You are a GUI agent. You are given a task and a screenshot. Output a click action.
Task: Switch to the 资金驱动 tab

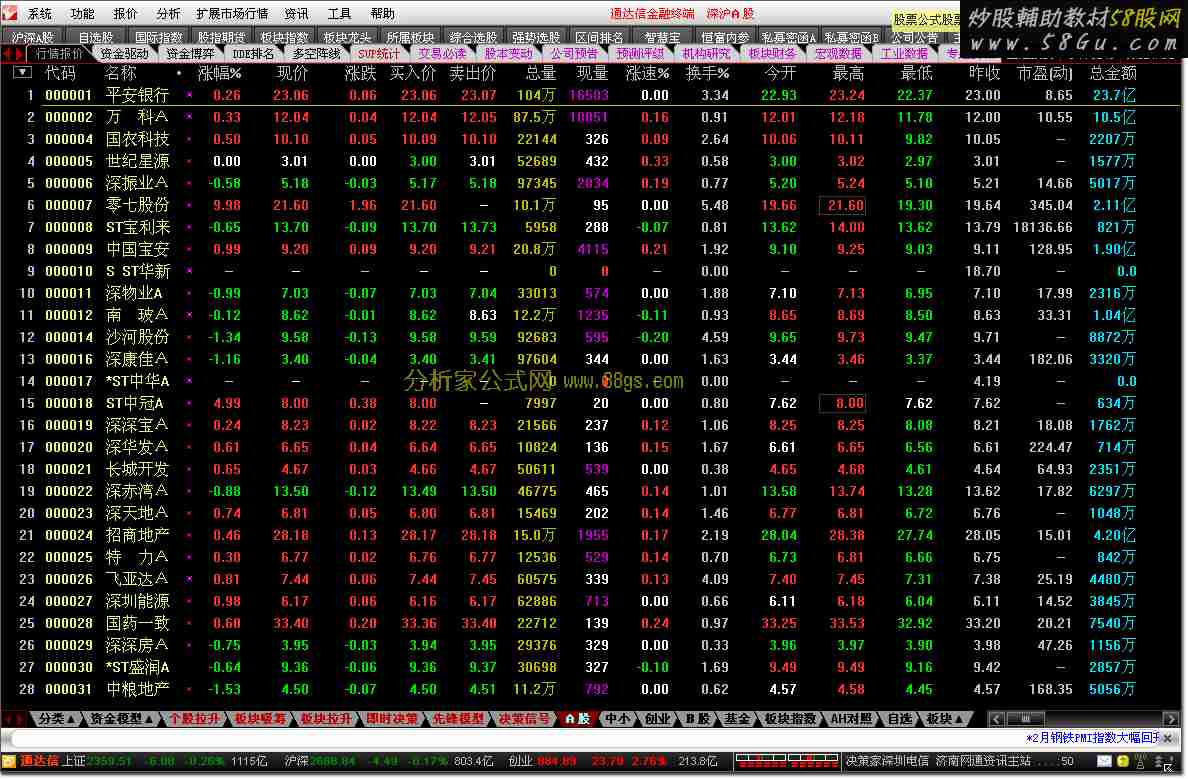pos(124,54)
